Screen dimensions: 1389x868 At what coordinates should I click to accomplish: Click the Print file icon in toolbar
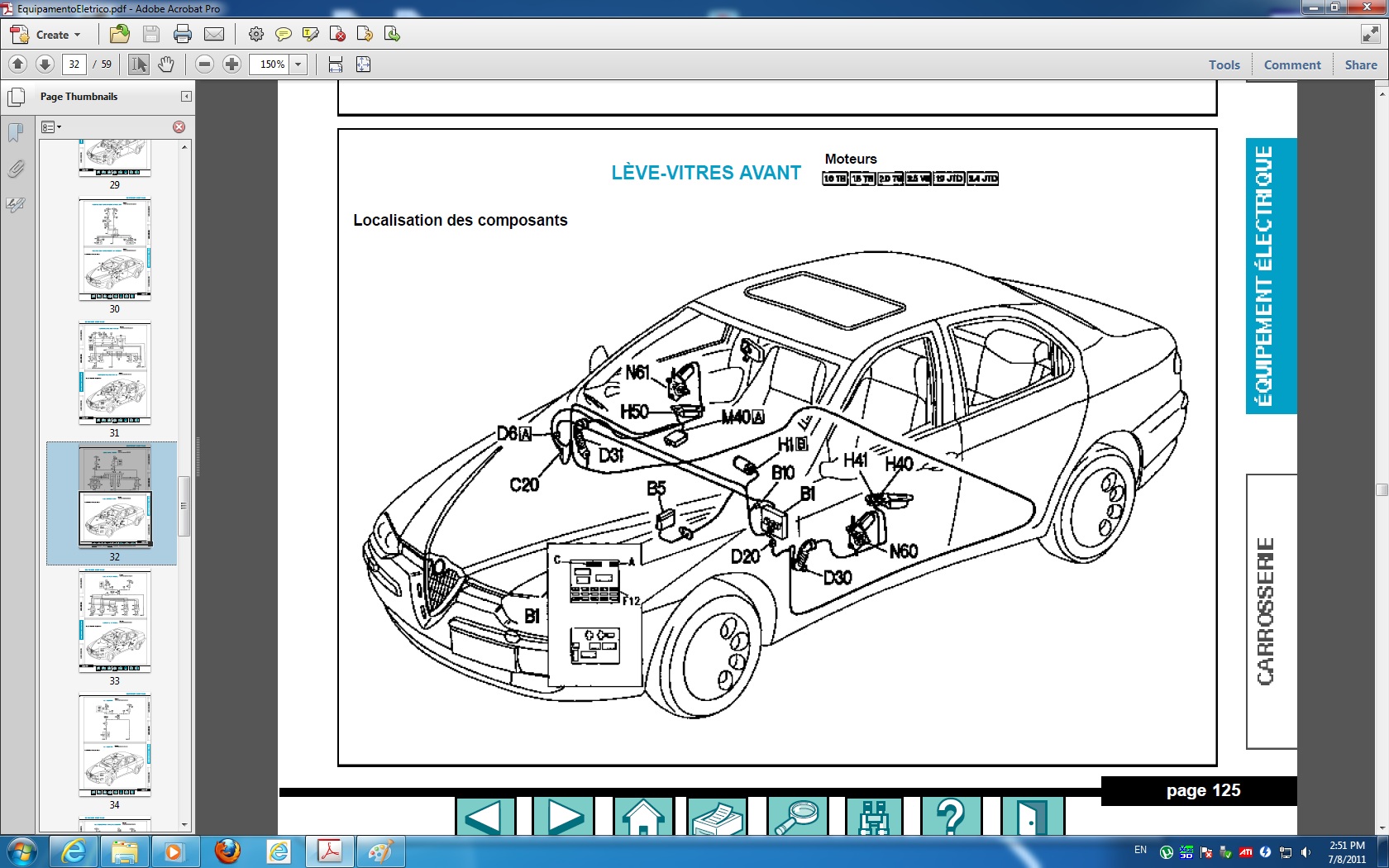pyautogui.click(x=183, y=34)
